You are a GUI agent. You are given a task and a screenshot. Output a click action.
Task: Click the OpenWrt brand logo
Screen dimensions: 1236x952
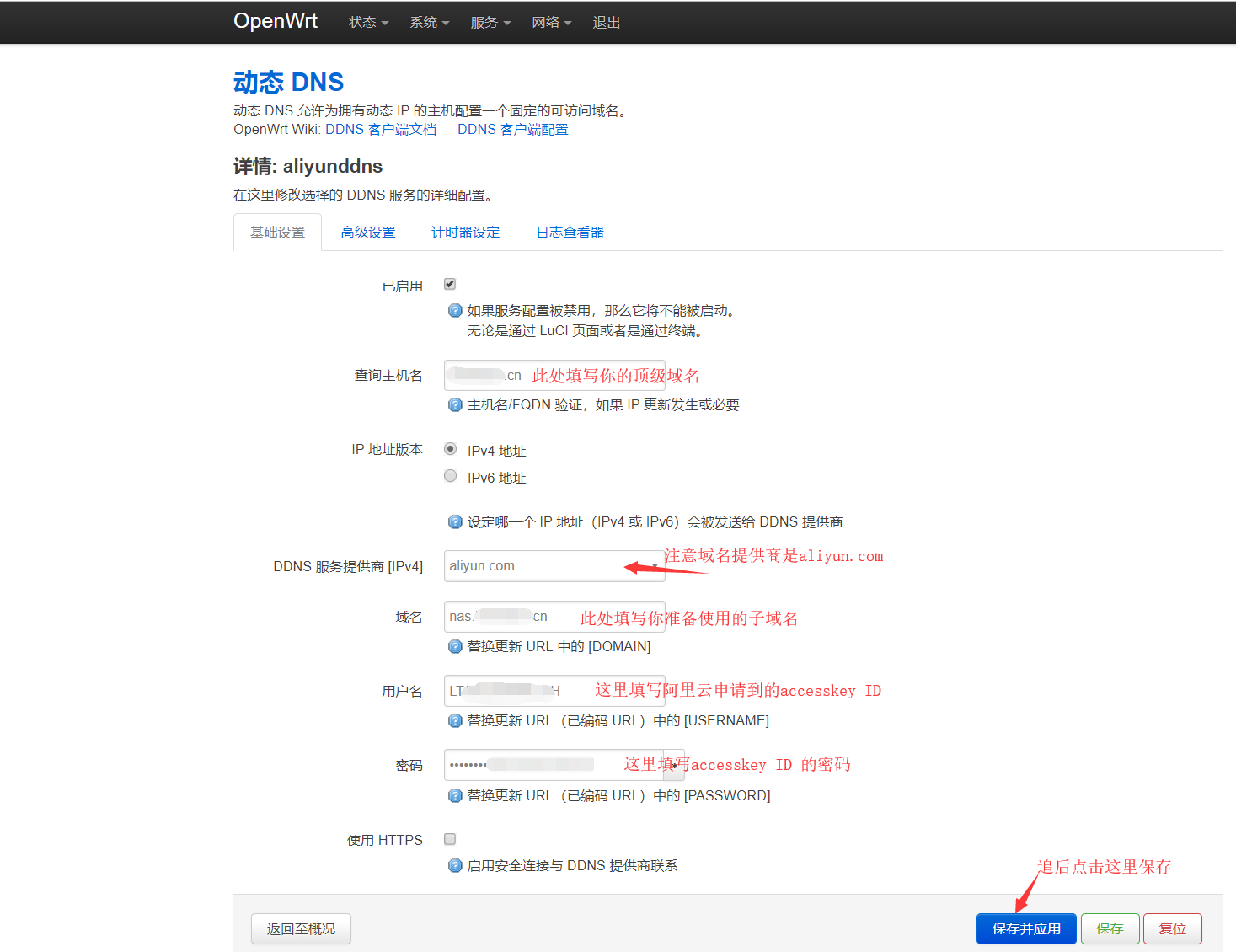[275, 21]
